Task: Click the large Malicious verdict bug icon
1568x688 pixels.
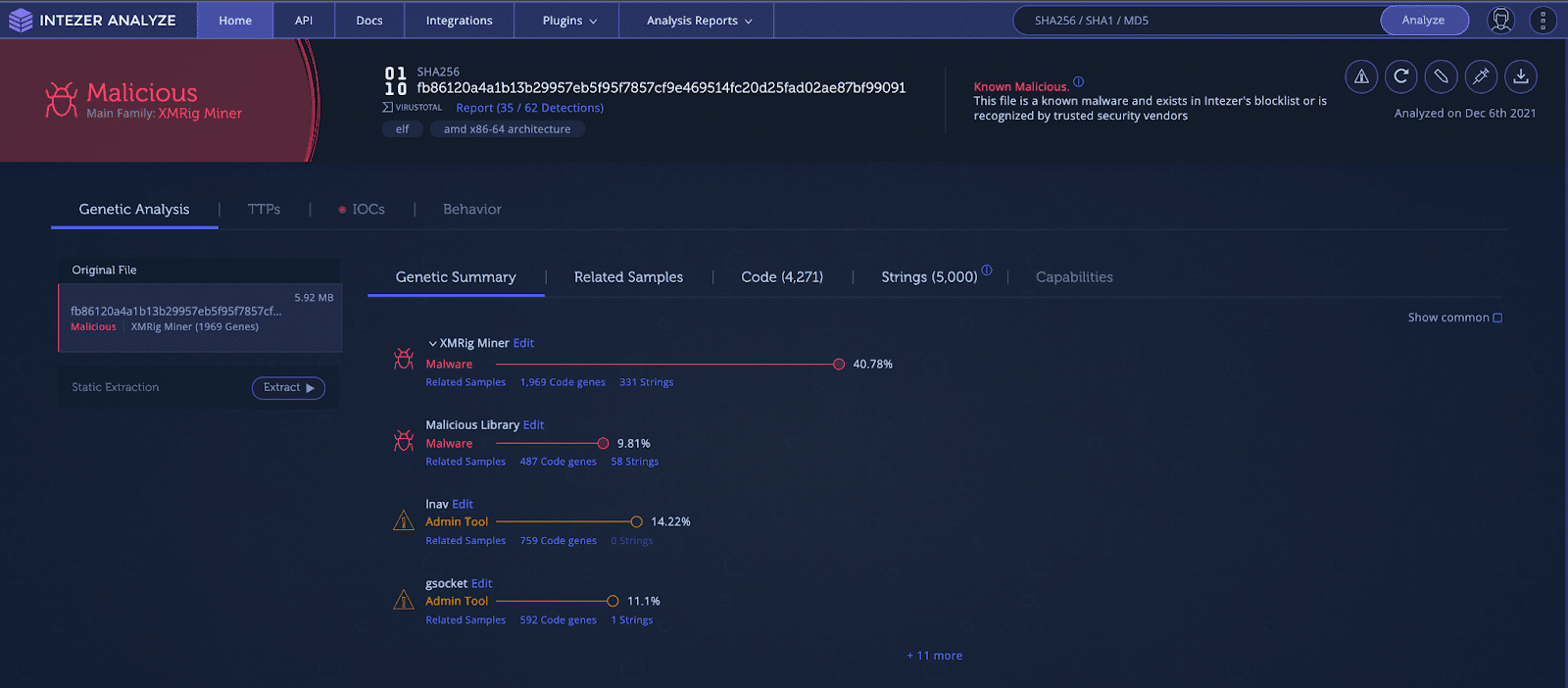Action: pos(62,100)
